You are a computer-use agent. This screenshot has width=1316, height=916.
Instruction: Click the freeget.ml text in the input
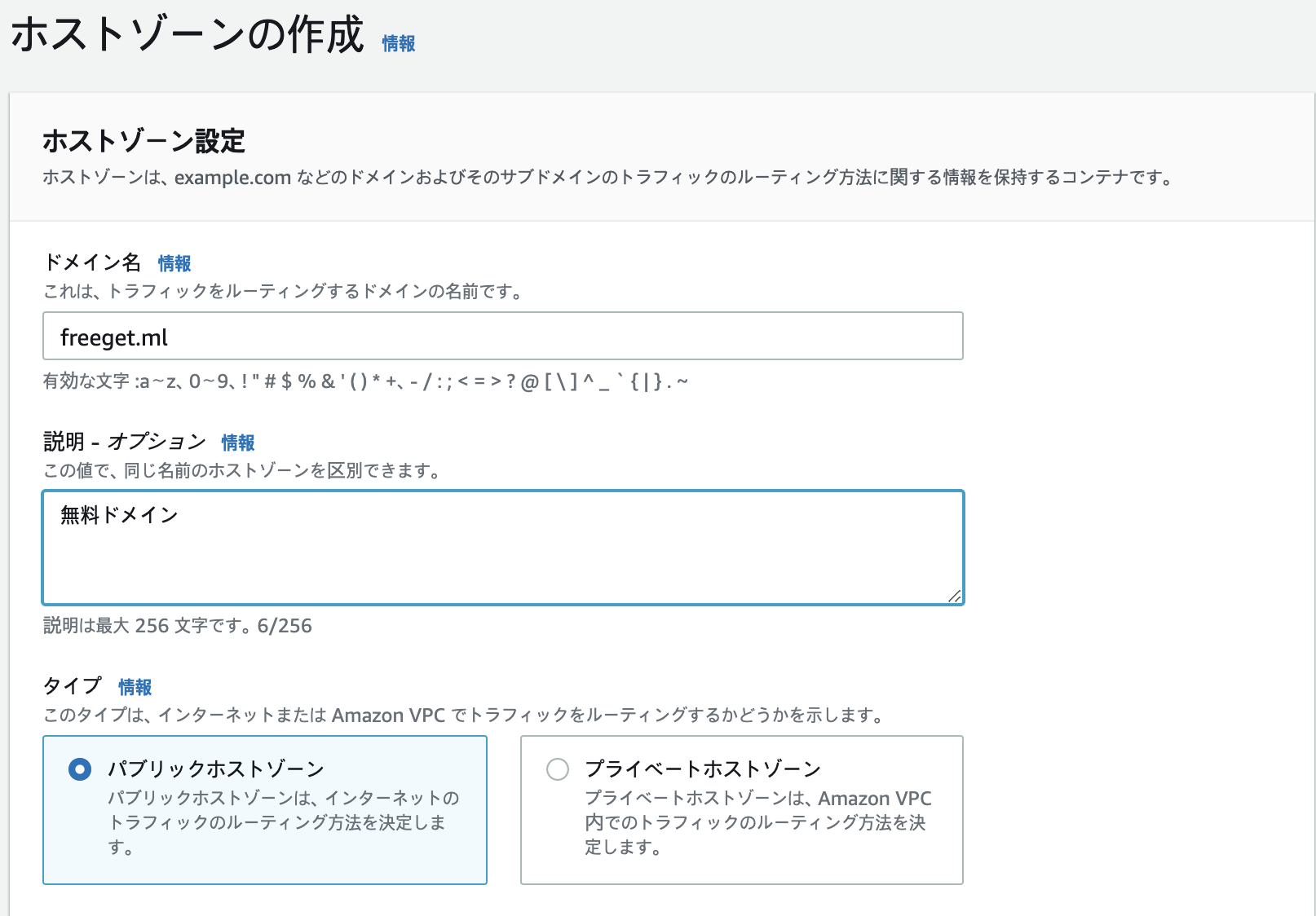[x=113, y=337]
